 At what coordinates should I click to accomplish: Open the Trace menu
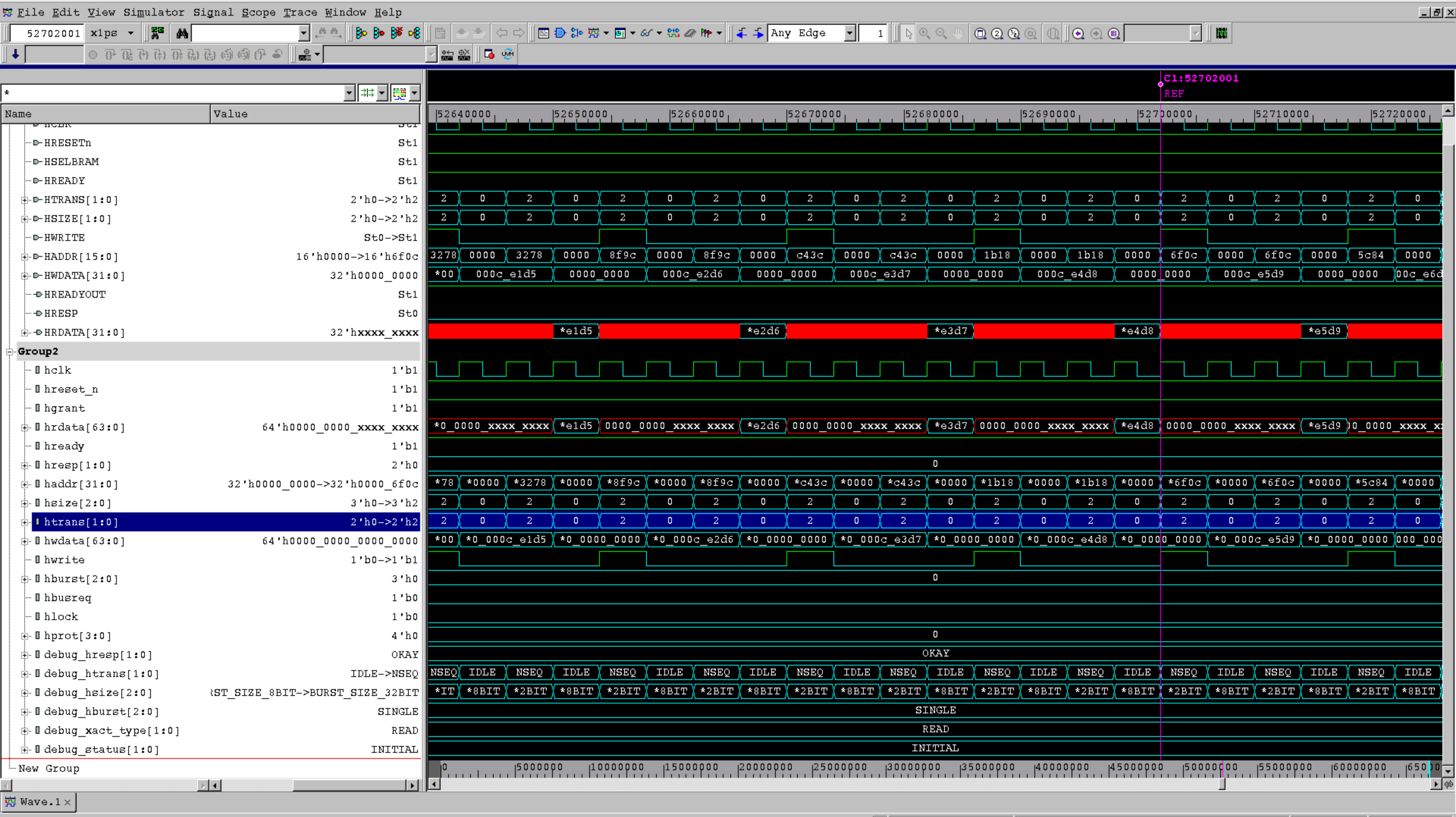pos(300,12)
